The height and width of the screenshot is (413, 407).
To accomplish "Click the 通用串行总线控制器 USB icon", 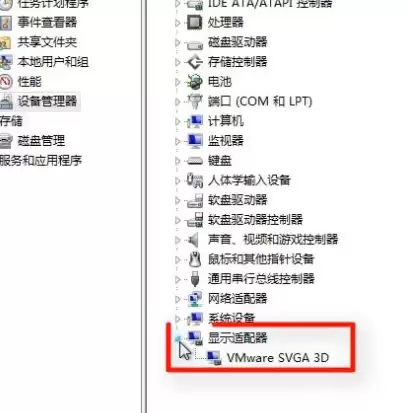I will click(195, 279).
